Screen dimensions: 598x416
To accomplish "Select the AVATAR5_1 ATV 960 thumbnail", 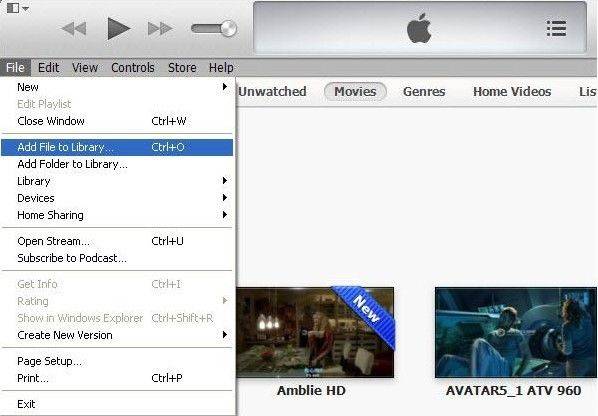I will click(x=516, y=332).
